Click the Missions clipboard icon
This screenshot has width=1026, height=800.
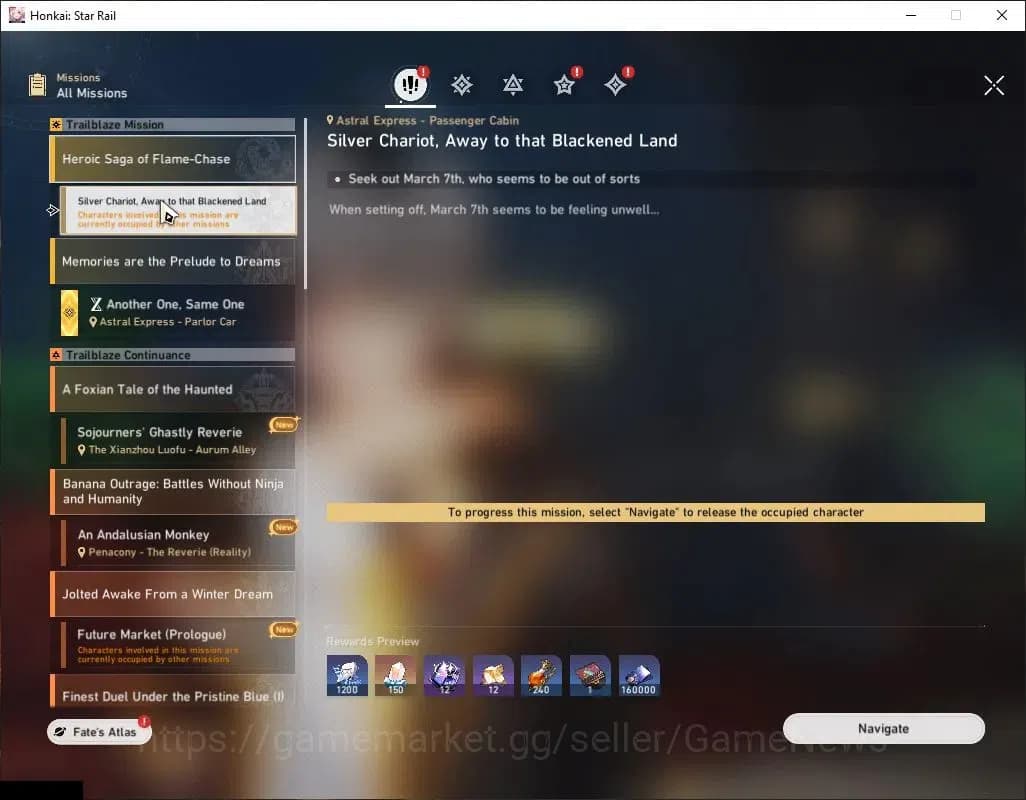[37, 85]
